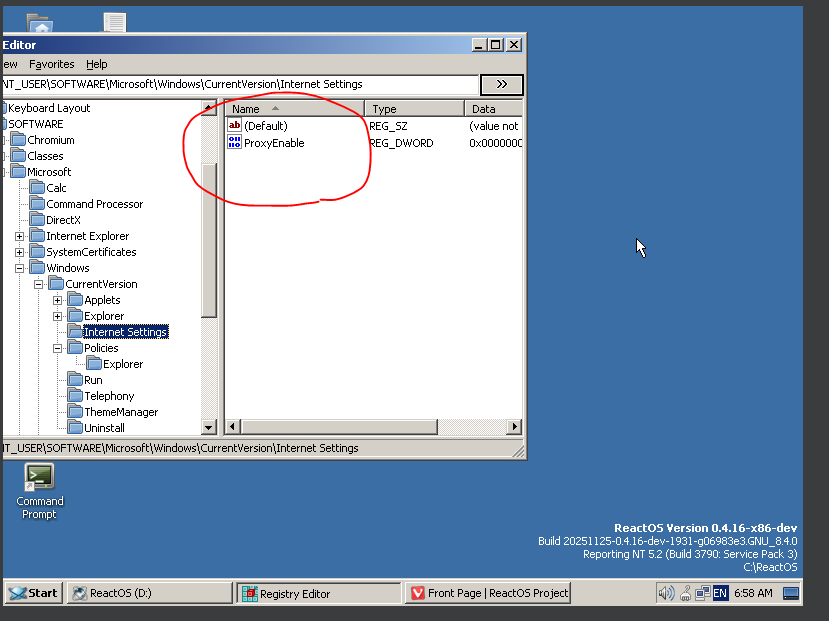829x621 pixels.
Task: Switch to Front Page ReactOS Project taskbar button
Action: (x=489, y=593)
